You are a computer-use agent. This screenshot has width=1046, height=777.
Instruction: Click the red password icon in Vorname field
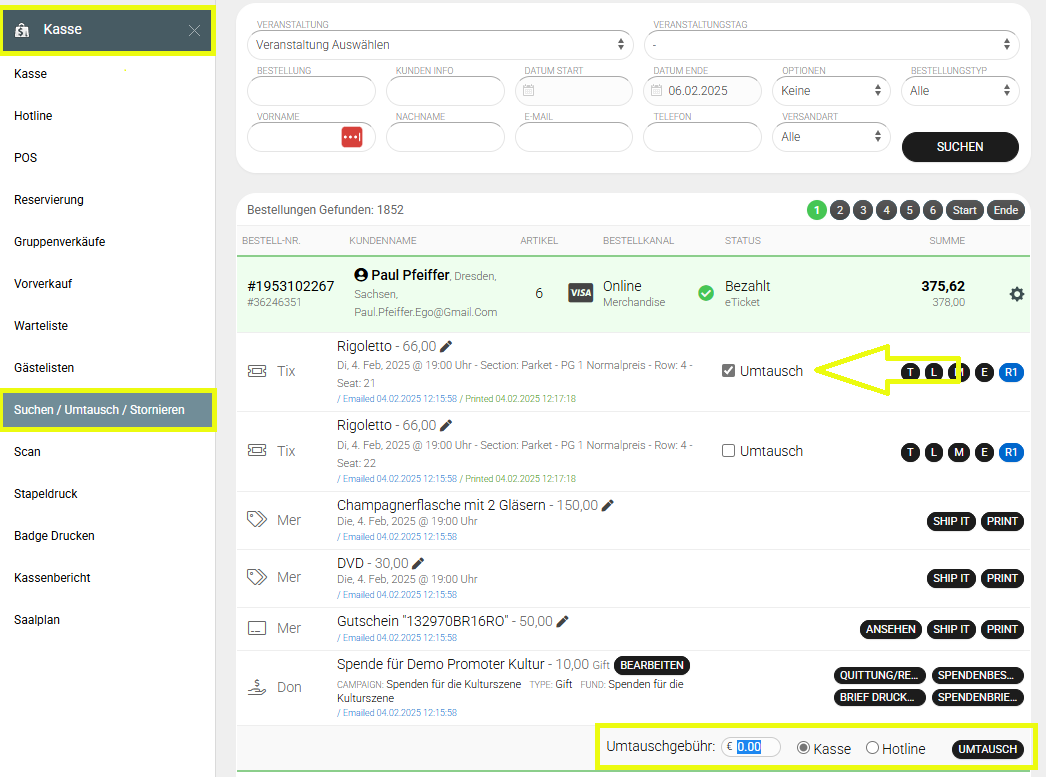pyautogui.click(x=351, y=137)
